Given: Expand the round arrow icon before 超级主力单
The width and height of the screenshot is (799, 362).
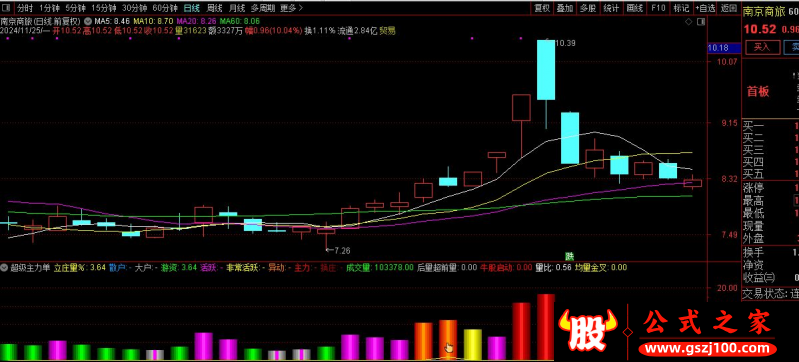Looking at the screenshot, I should [x=5, y=267].
